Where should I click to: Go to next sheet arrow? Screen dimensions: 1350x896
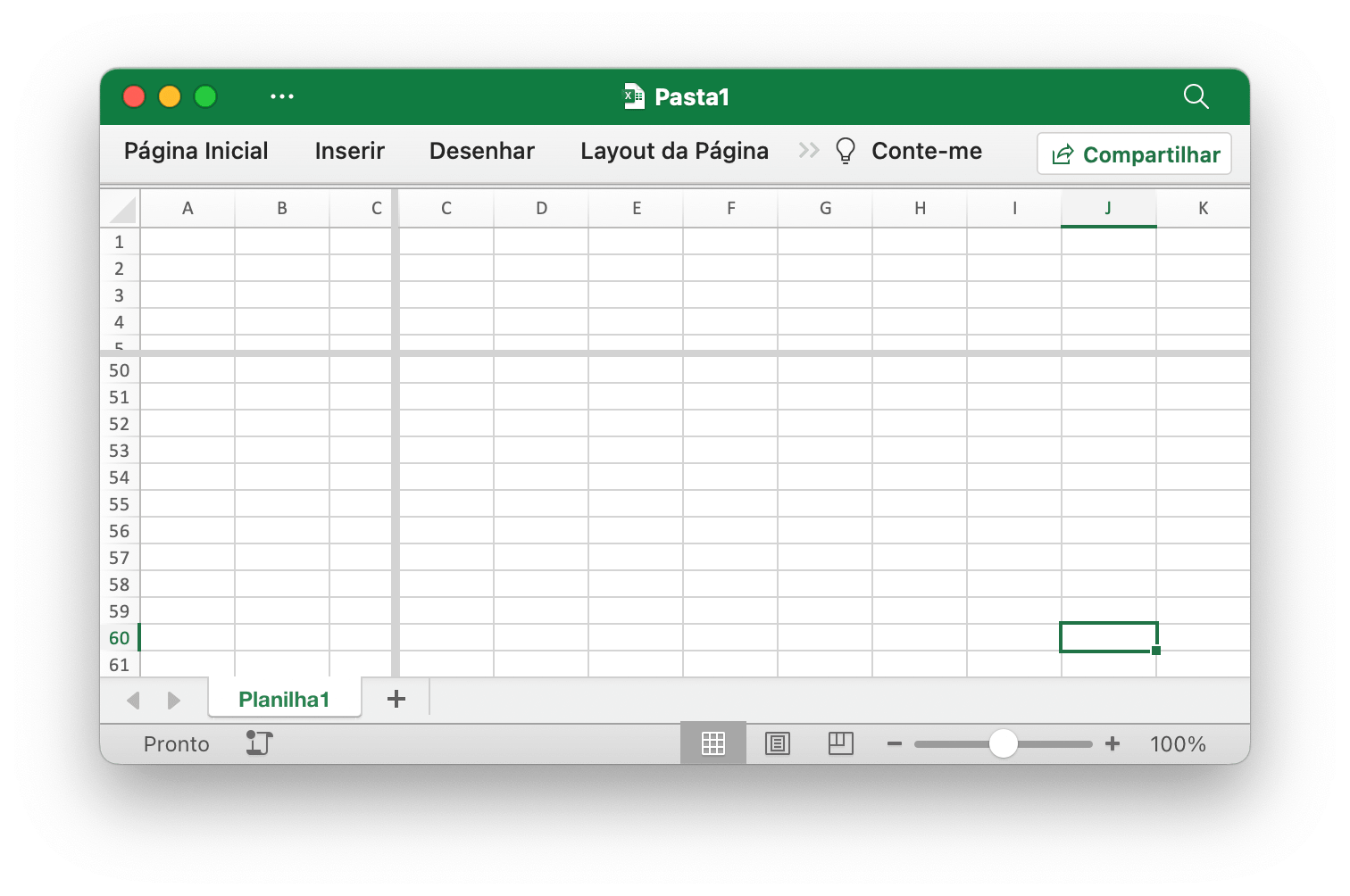[x=174, y=701]
